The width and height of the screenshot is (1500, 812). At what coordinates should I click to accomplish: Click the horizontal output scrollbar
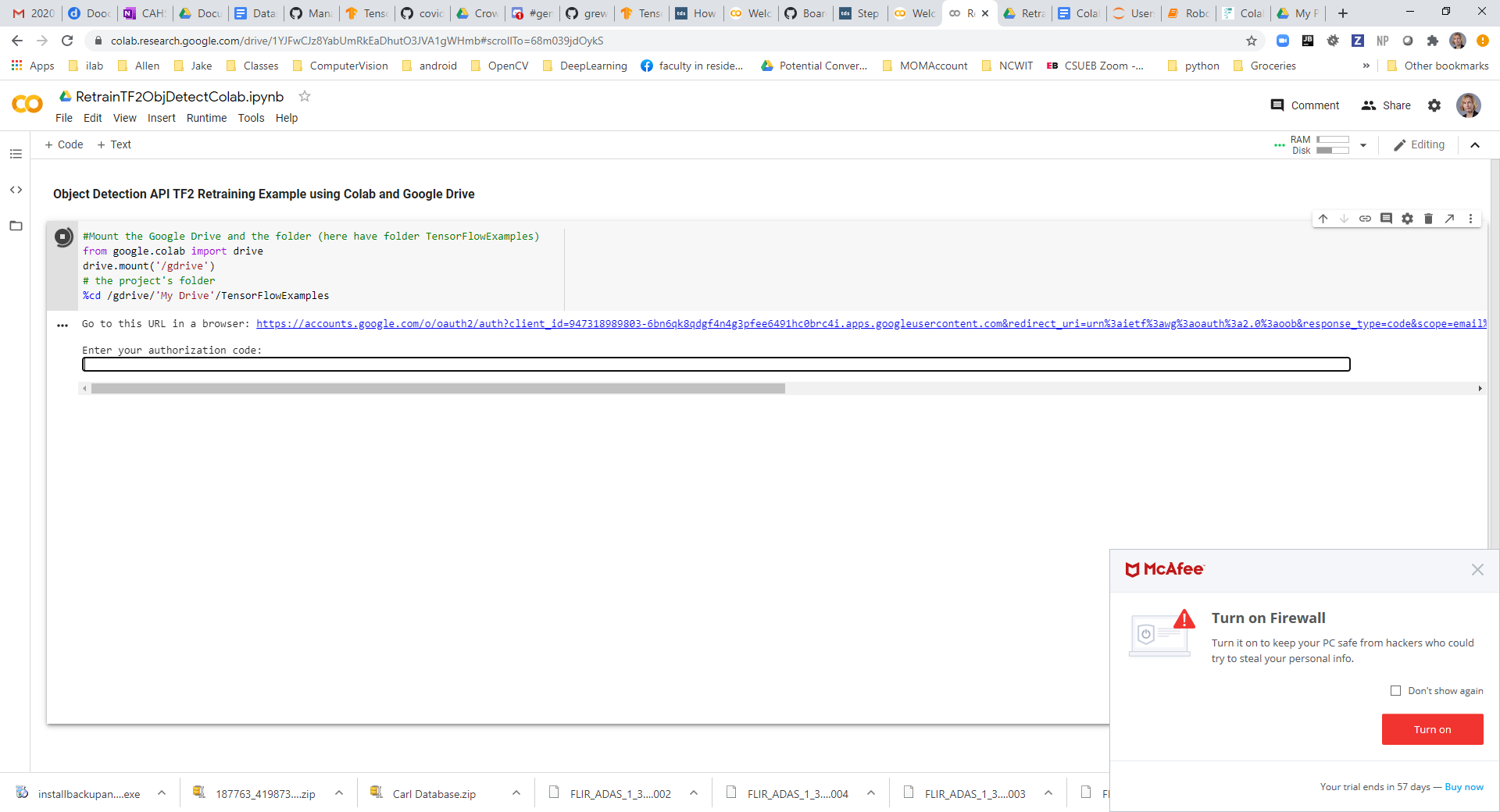point(437,388)
